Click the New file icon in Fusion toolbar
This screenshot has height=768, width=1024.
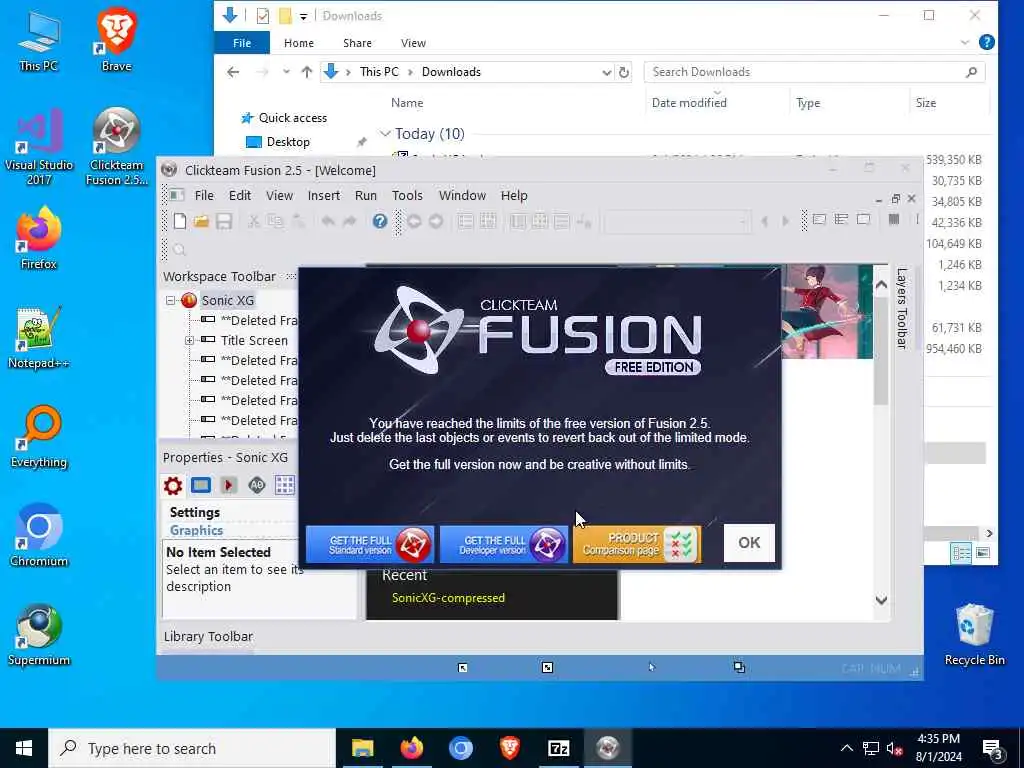[180, 221]
